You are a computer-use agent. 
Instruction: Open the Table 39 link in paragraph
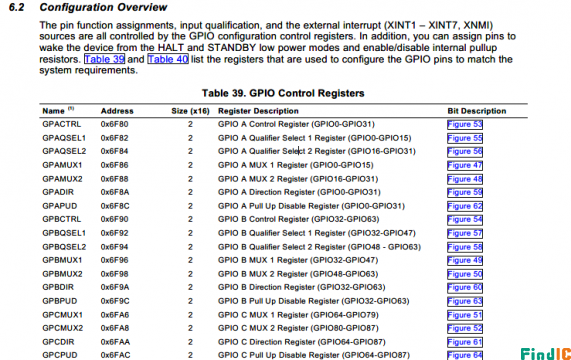click(105, 59)
